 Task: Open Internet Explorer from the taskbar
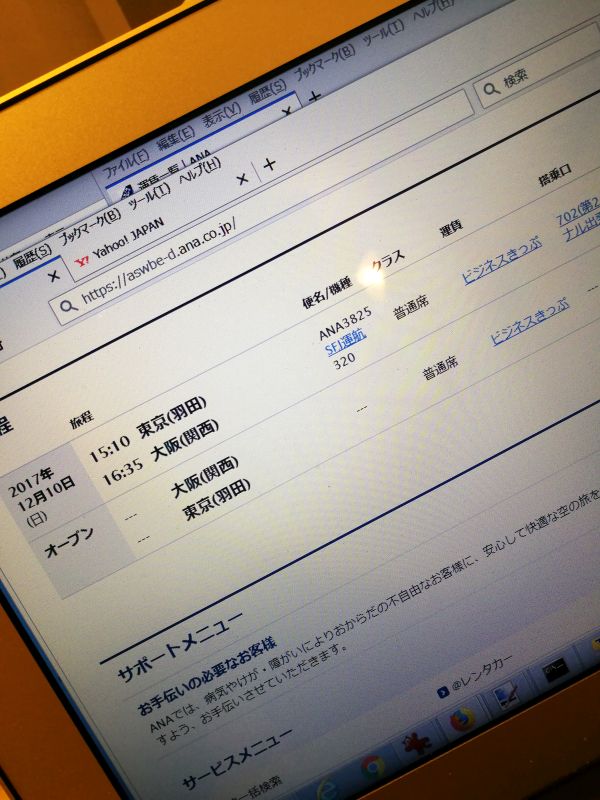[328, 790]
